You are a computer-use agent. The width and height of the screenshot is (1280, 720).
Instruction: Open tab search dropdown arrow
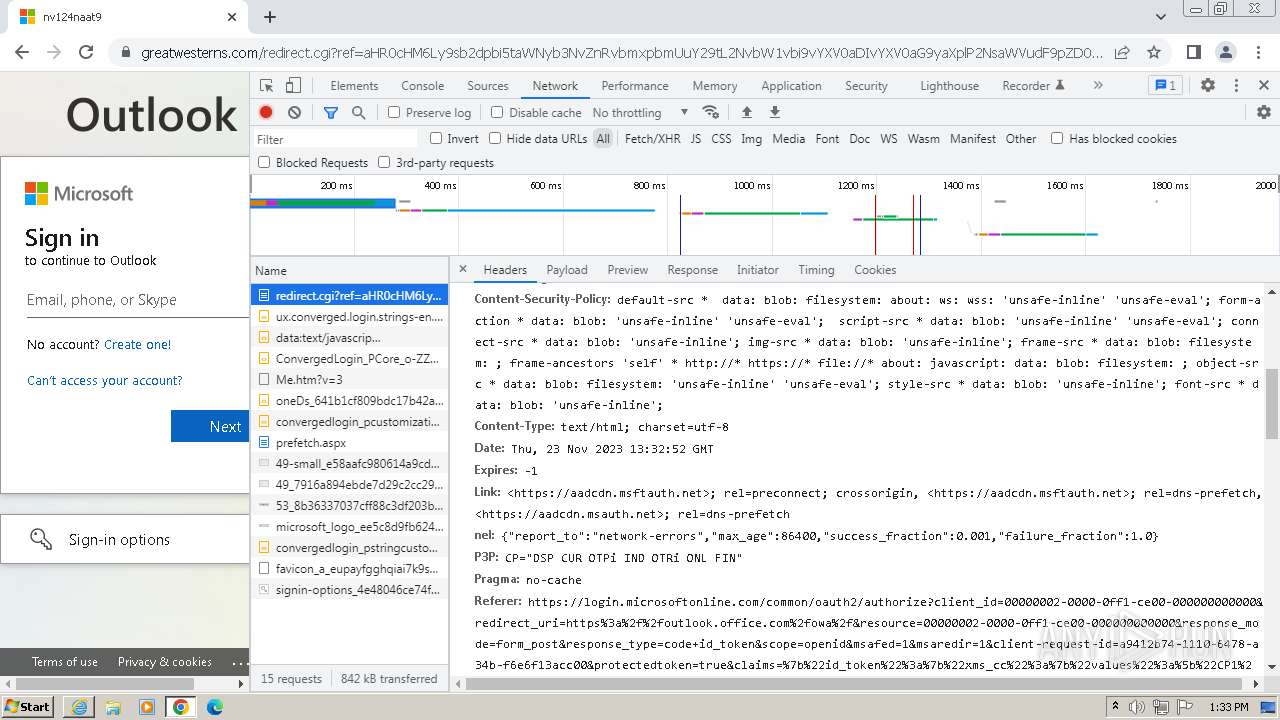click(x=1161, y=17)
